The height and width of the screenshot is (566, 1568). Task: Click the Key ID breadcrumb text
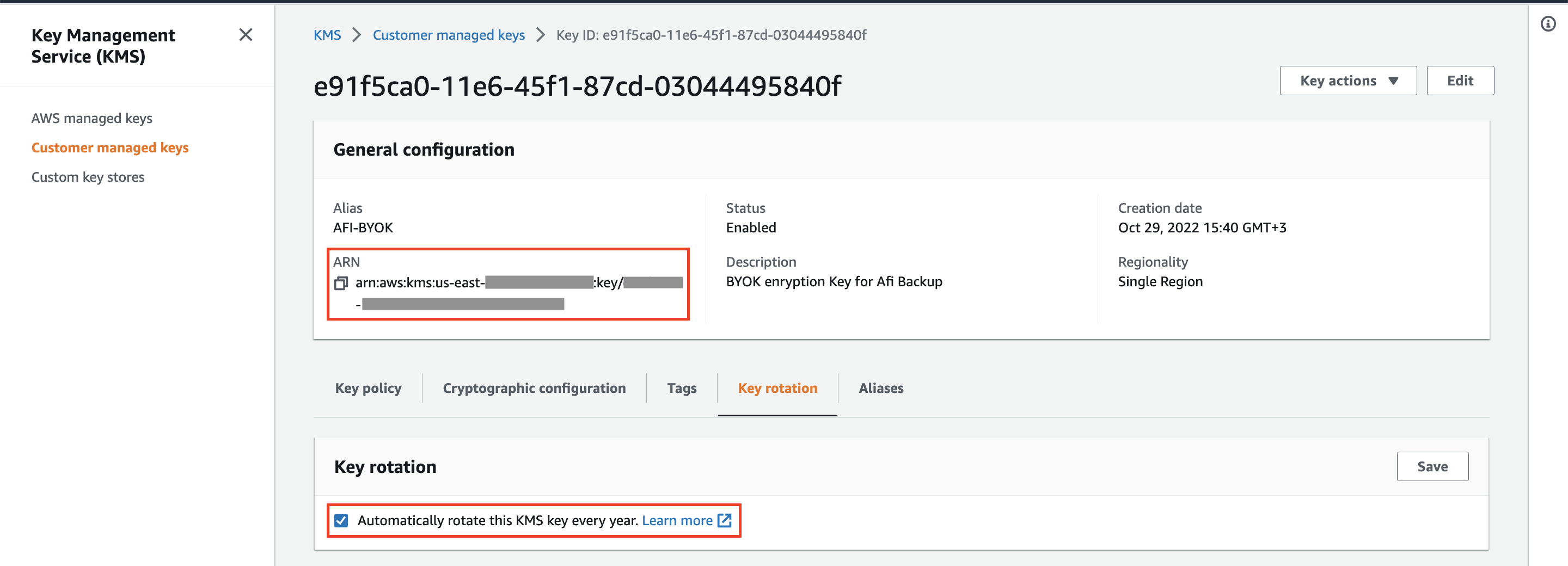(711, 35)
